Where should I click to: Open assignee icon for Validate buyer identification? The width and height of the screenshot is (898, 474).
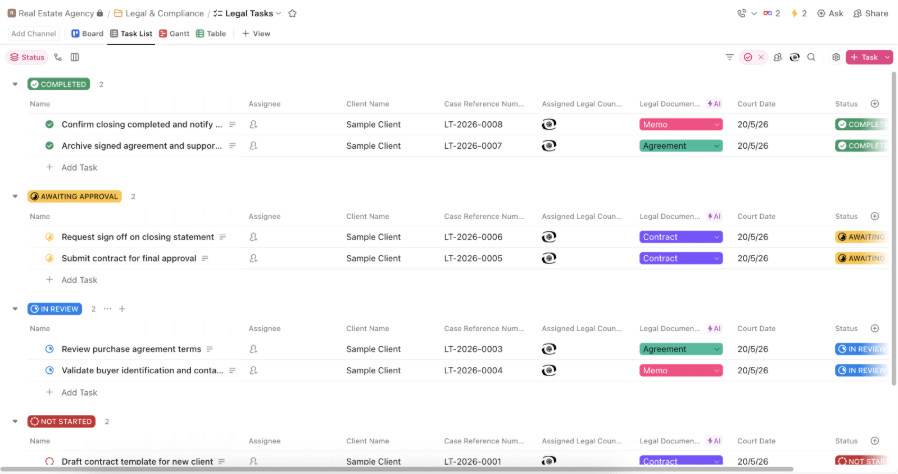tap(253, 370)
